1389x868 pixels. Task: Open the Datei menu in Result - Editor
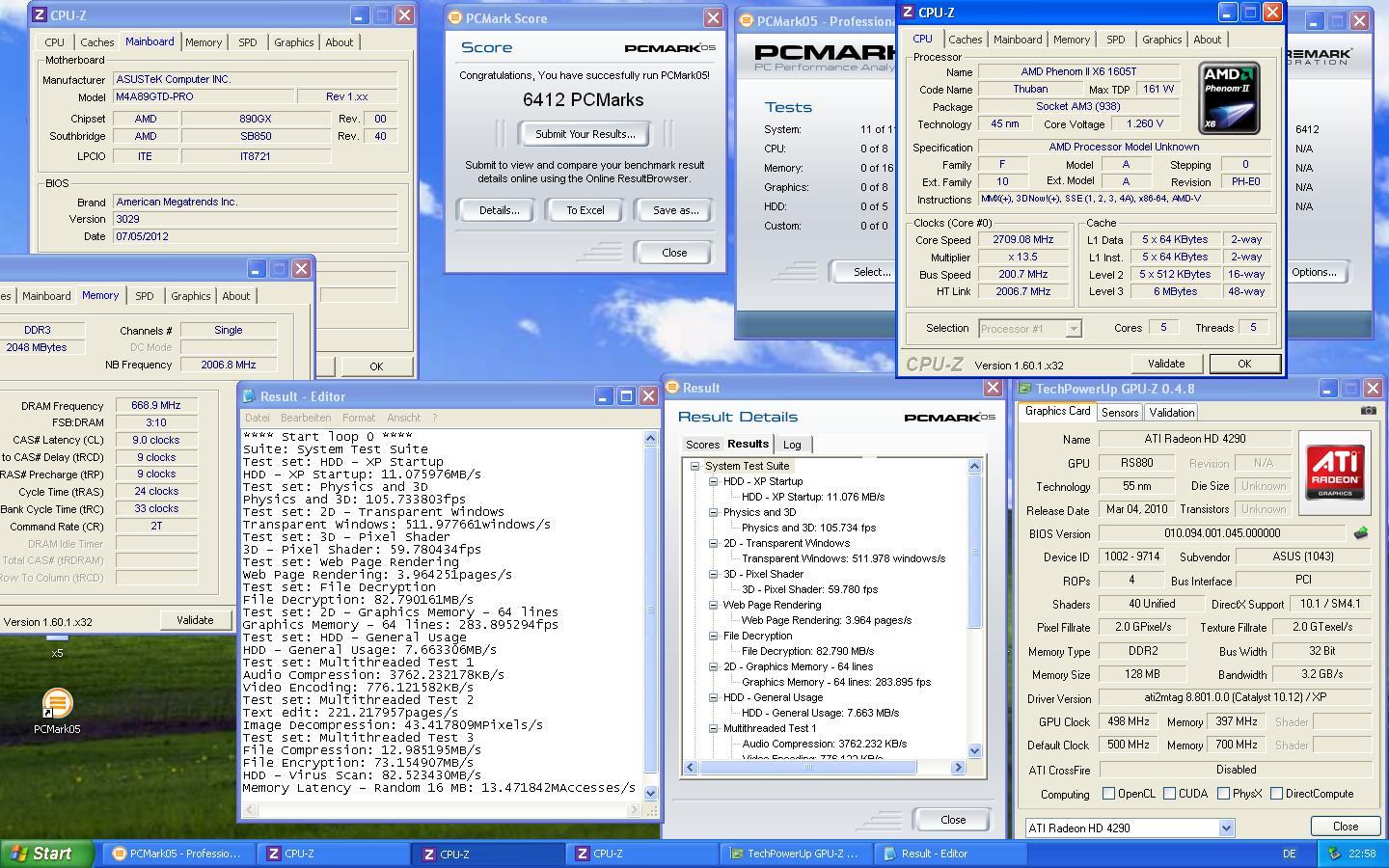pyautogui.click(x=258, y=418)
